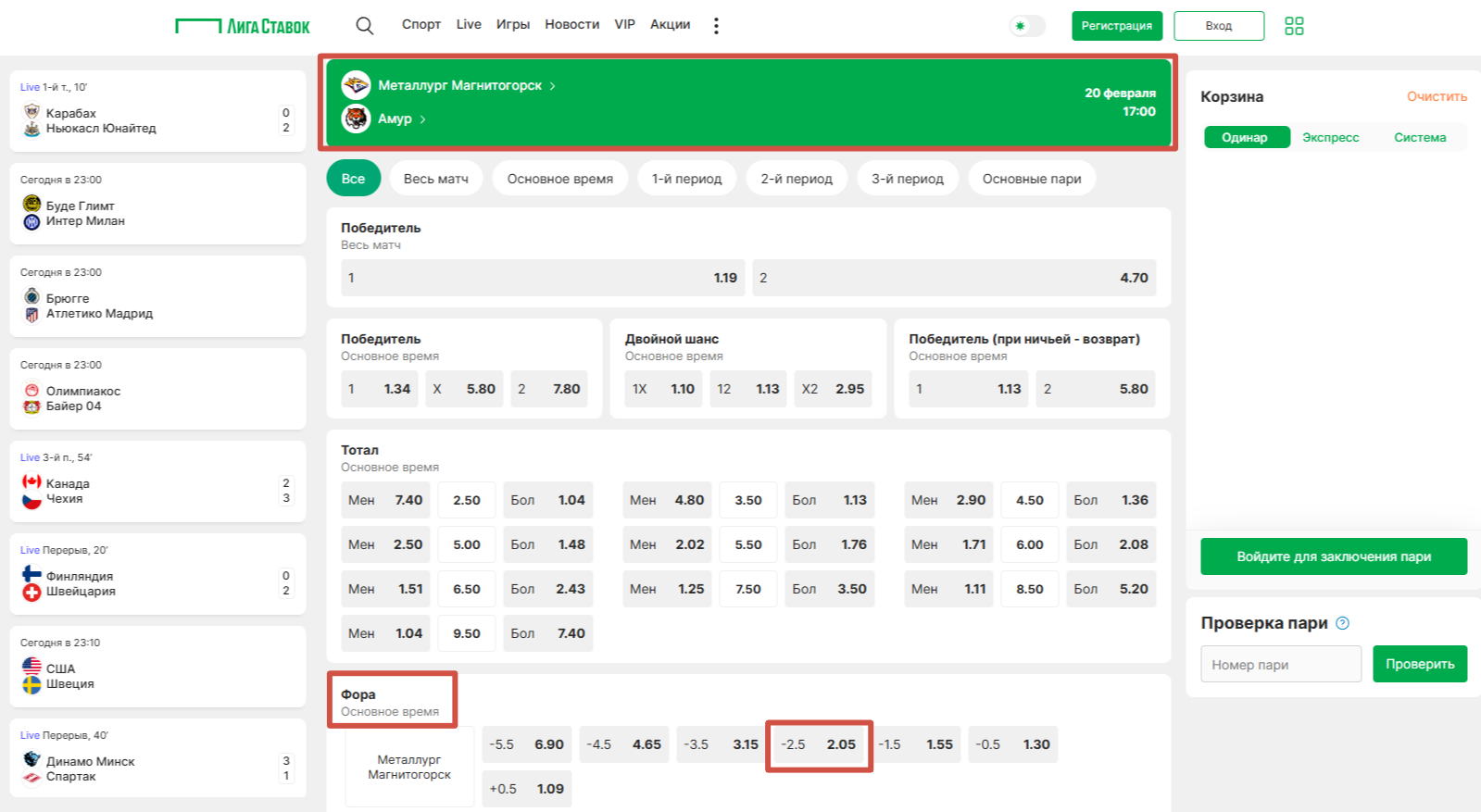The width and height of the screenshot is (1481, 812).
Task: Click the Canada flag icon
Action: tap(31, 482)
